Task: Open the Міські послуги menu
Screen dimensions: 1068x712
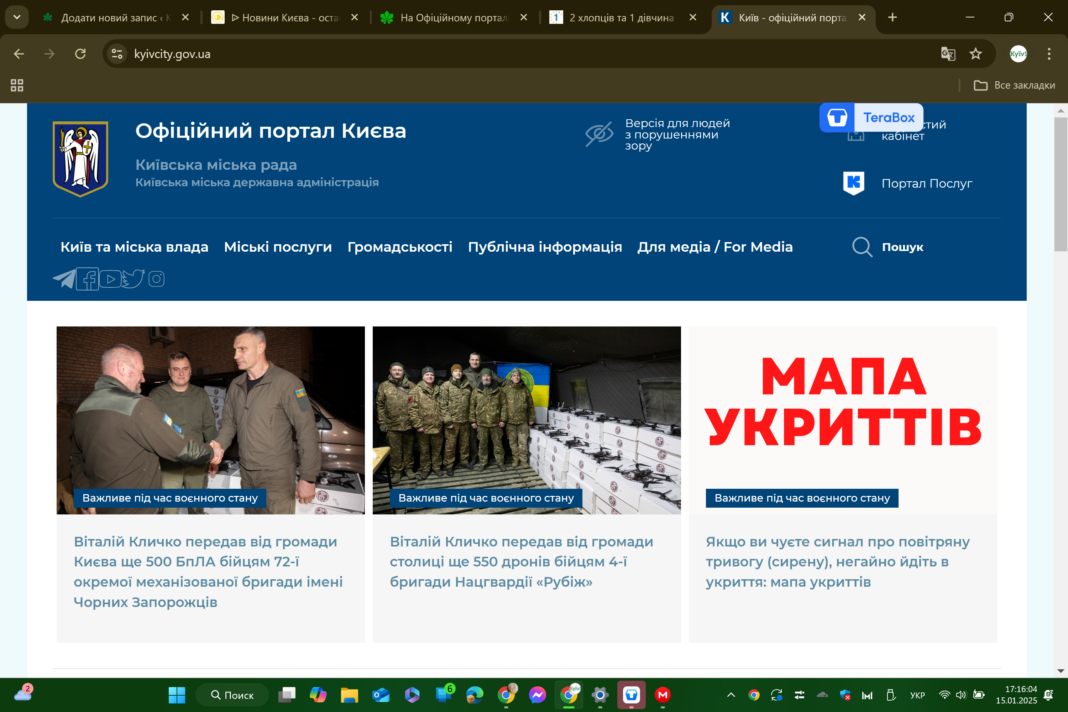Action: (x=278, y=247)
